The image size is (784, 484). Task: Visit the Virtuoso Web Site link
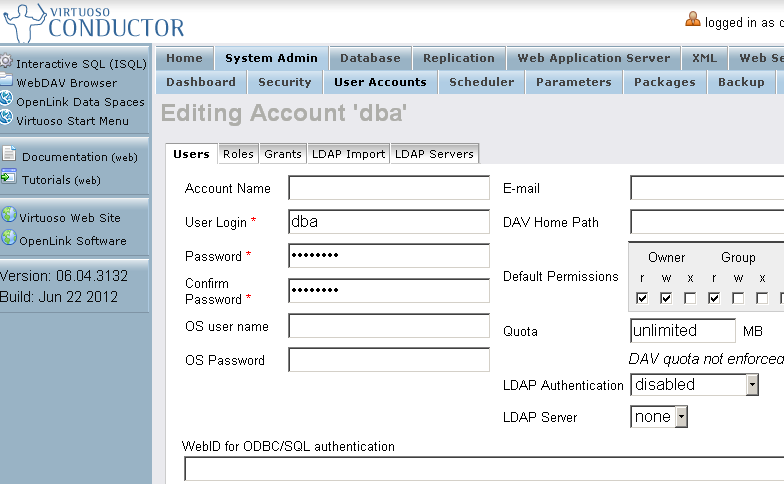click(70, 218)
